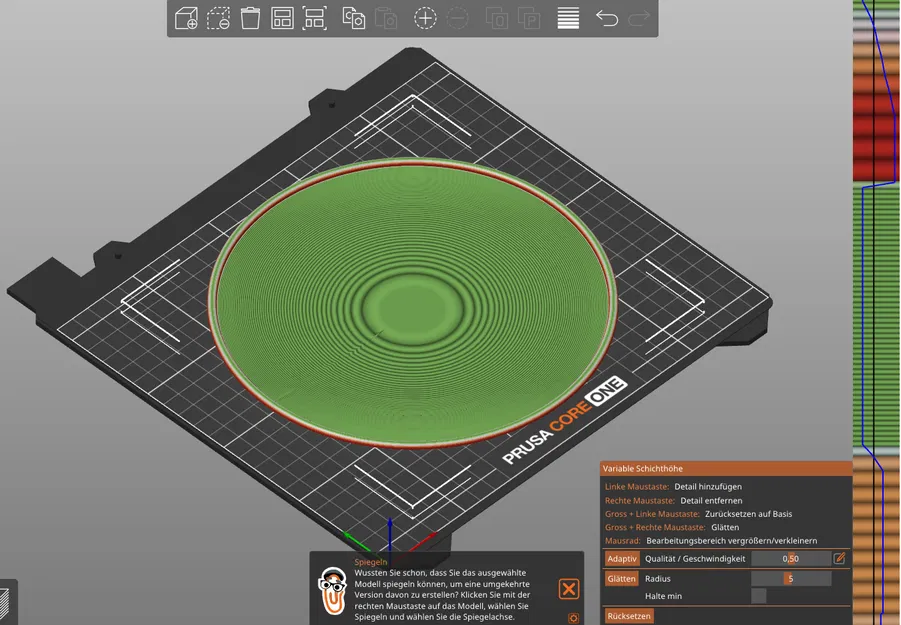Open the variable layer height tool

coord(567,18)
